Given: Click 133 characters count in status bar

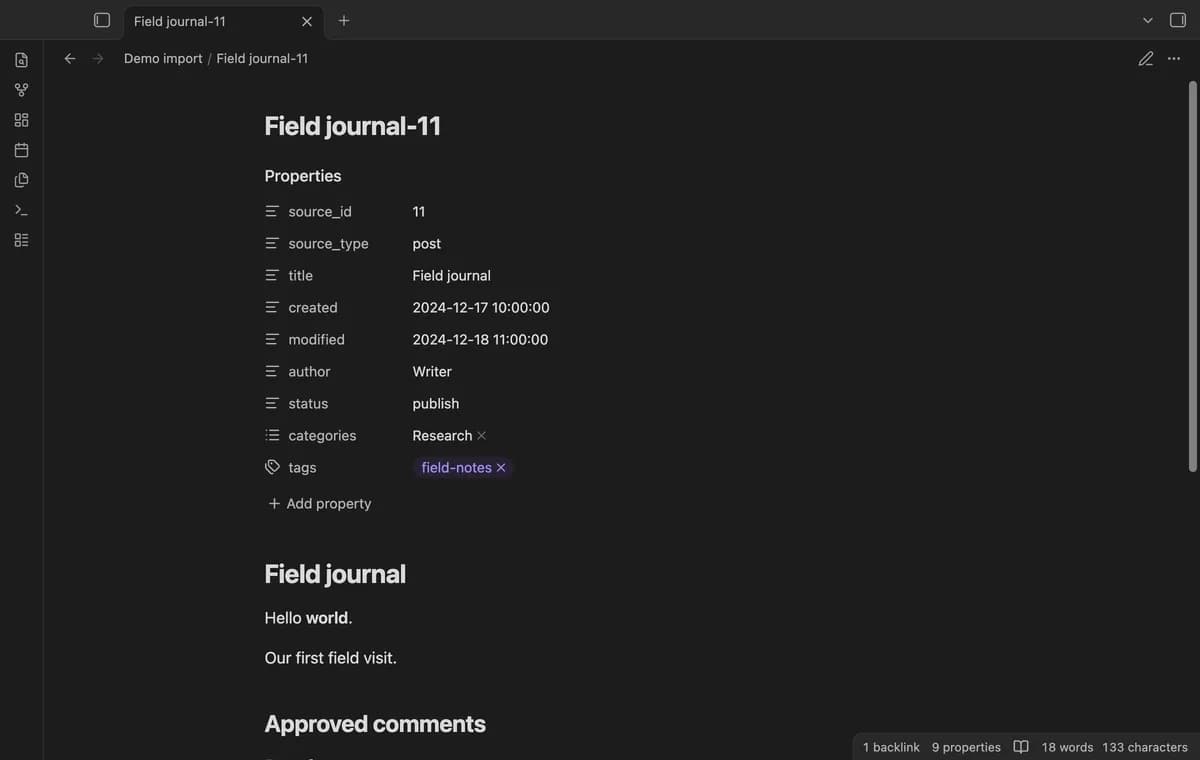Looking at the screenshot, I should 1145,747.
